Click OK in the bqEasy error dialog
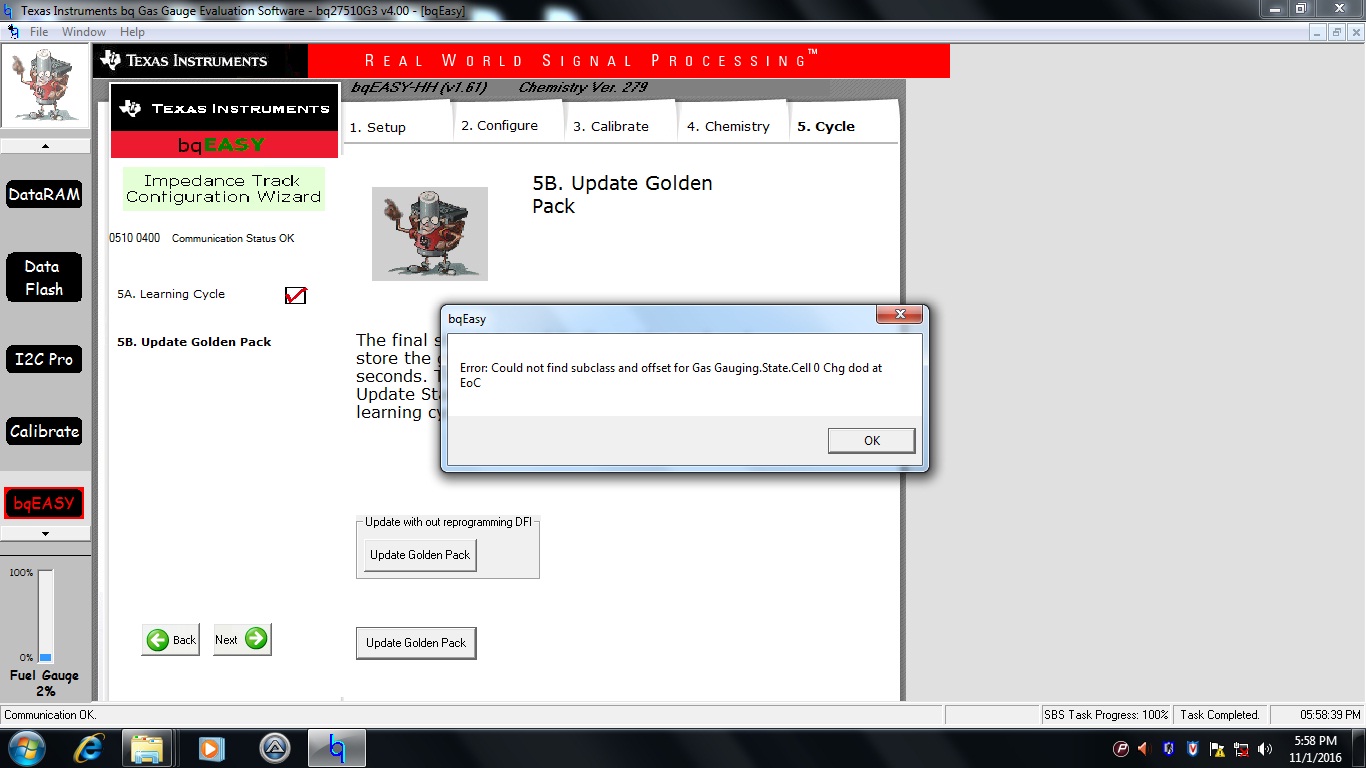Viewport: 1366px width, 768px height. pos(872,440)
